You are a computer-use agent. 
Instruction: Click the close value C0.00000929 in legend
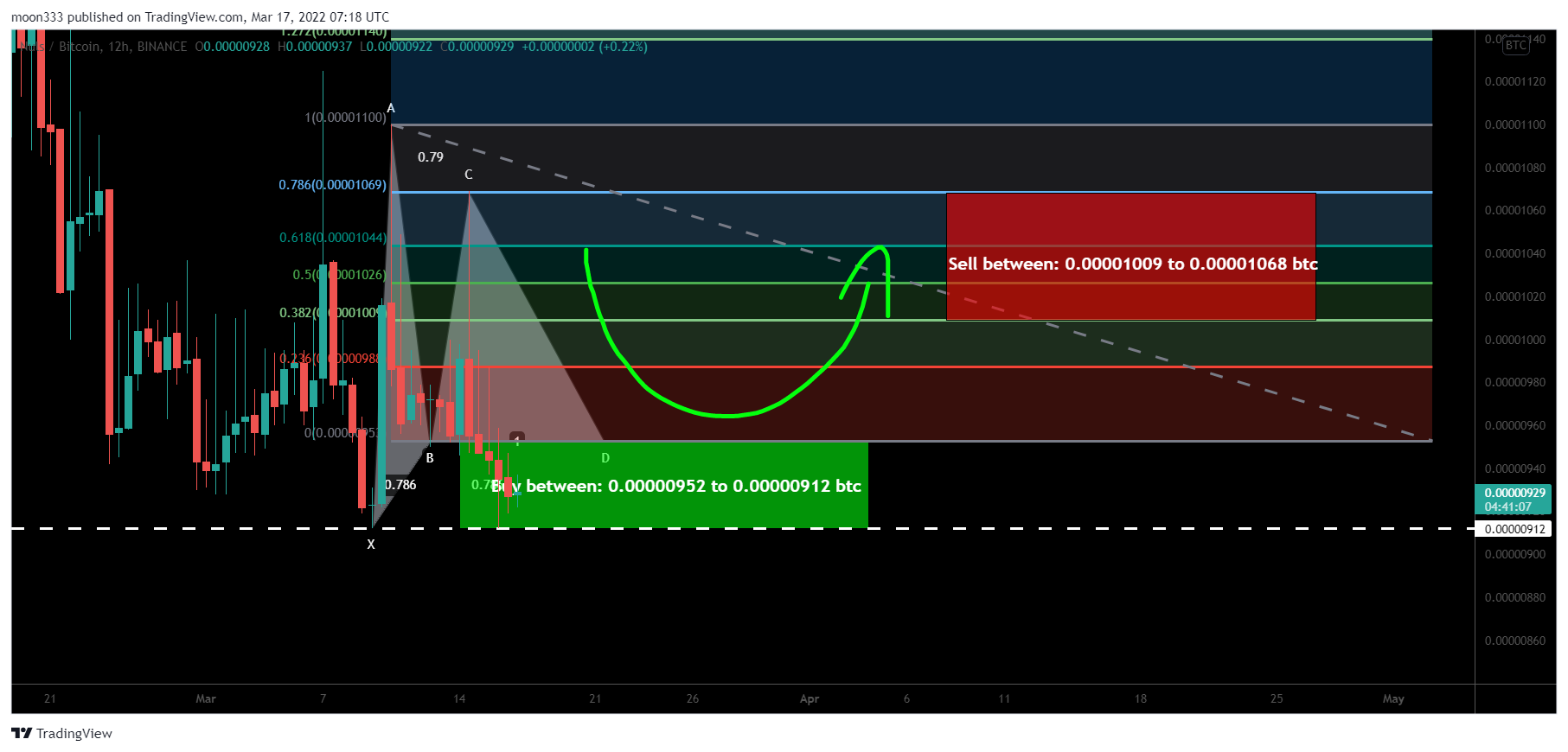pyautogui.click(x=477, y=47)
